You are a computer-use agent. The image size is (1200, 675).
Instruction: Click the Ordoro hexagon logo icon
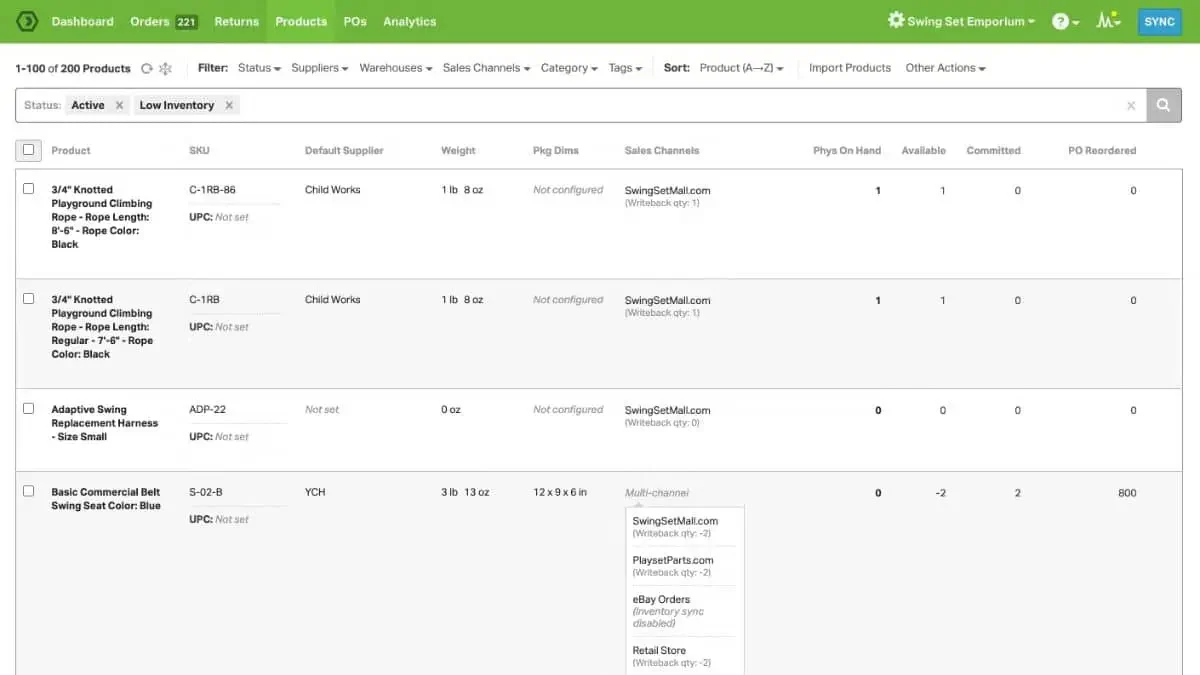click(26, 21)
